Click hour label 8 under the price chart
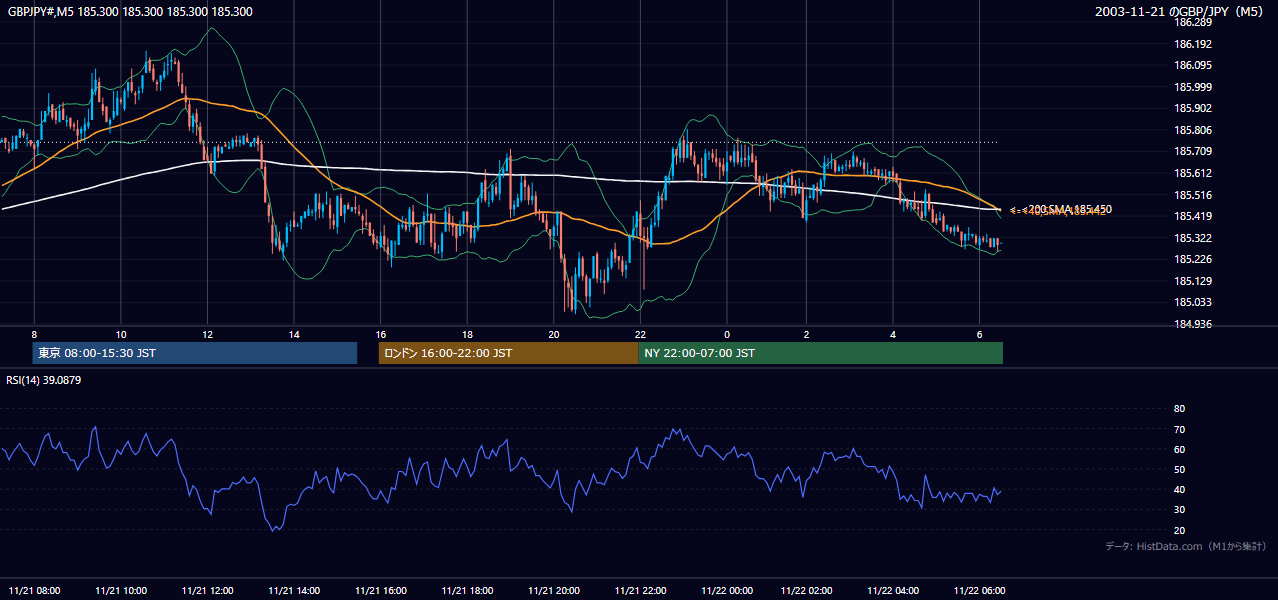The height and width of the screenshot is (600, 1278). coord(34,334)
